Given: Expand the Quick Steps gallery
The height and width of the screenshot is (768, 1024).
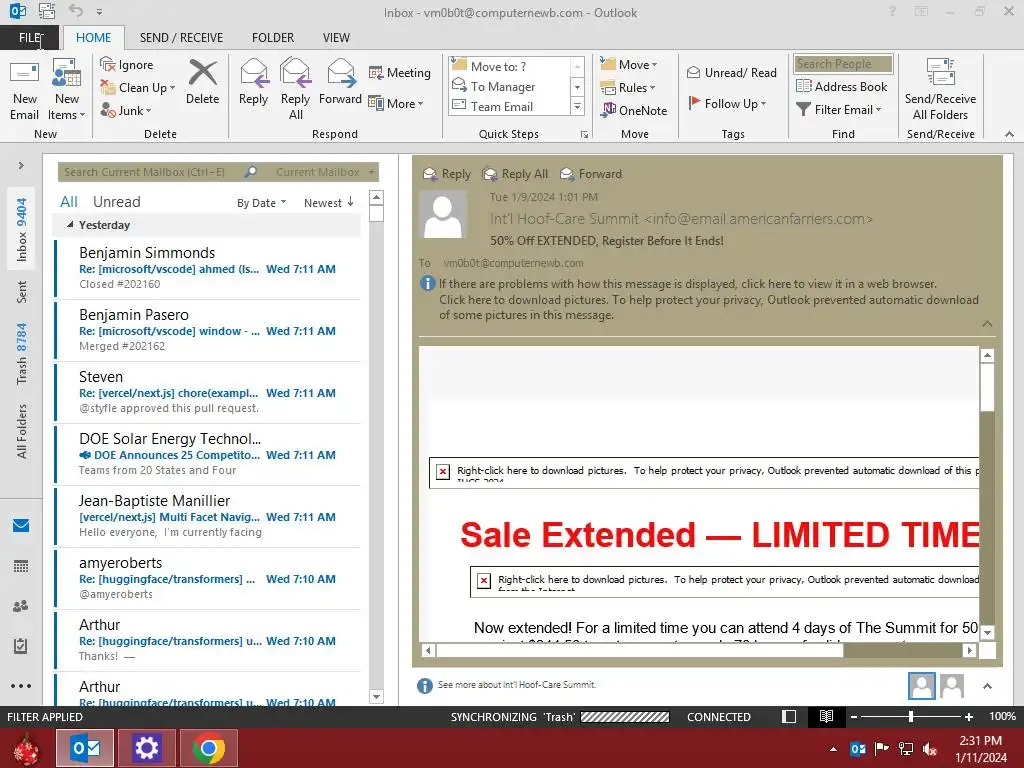Looking at the screenshot, I should click(x=577, y=106).
